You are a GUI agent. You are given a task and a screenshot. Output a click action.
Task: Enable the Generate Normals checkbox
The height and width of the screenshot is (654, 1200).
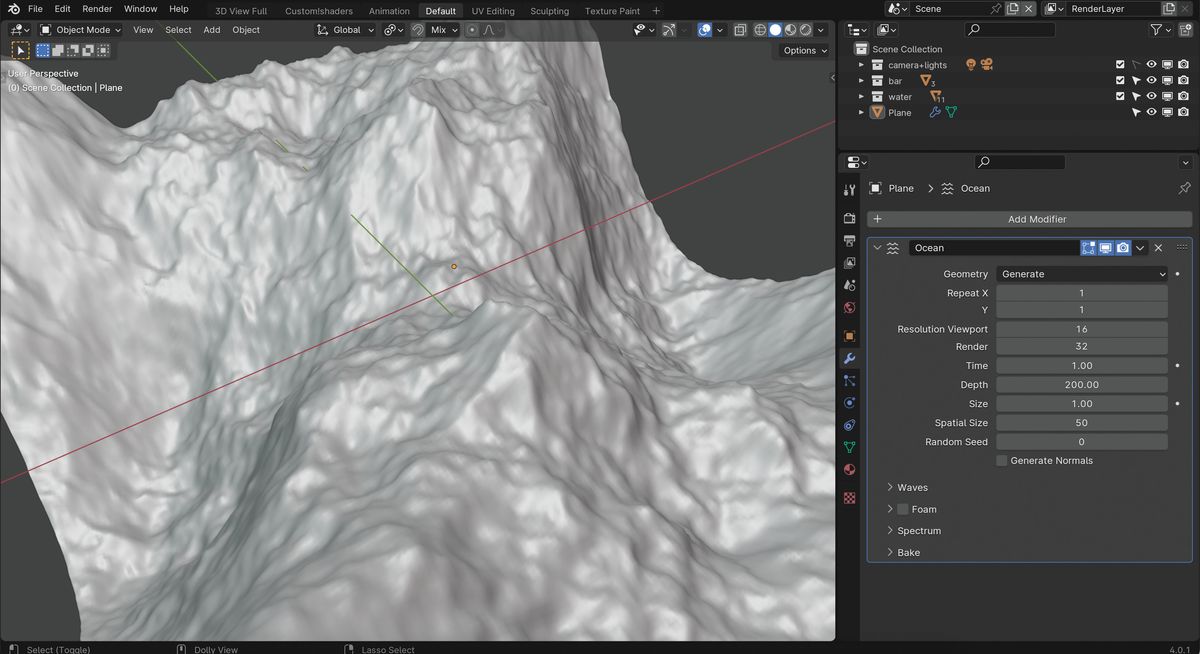(x=1001, y=460)
